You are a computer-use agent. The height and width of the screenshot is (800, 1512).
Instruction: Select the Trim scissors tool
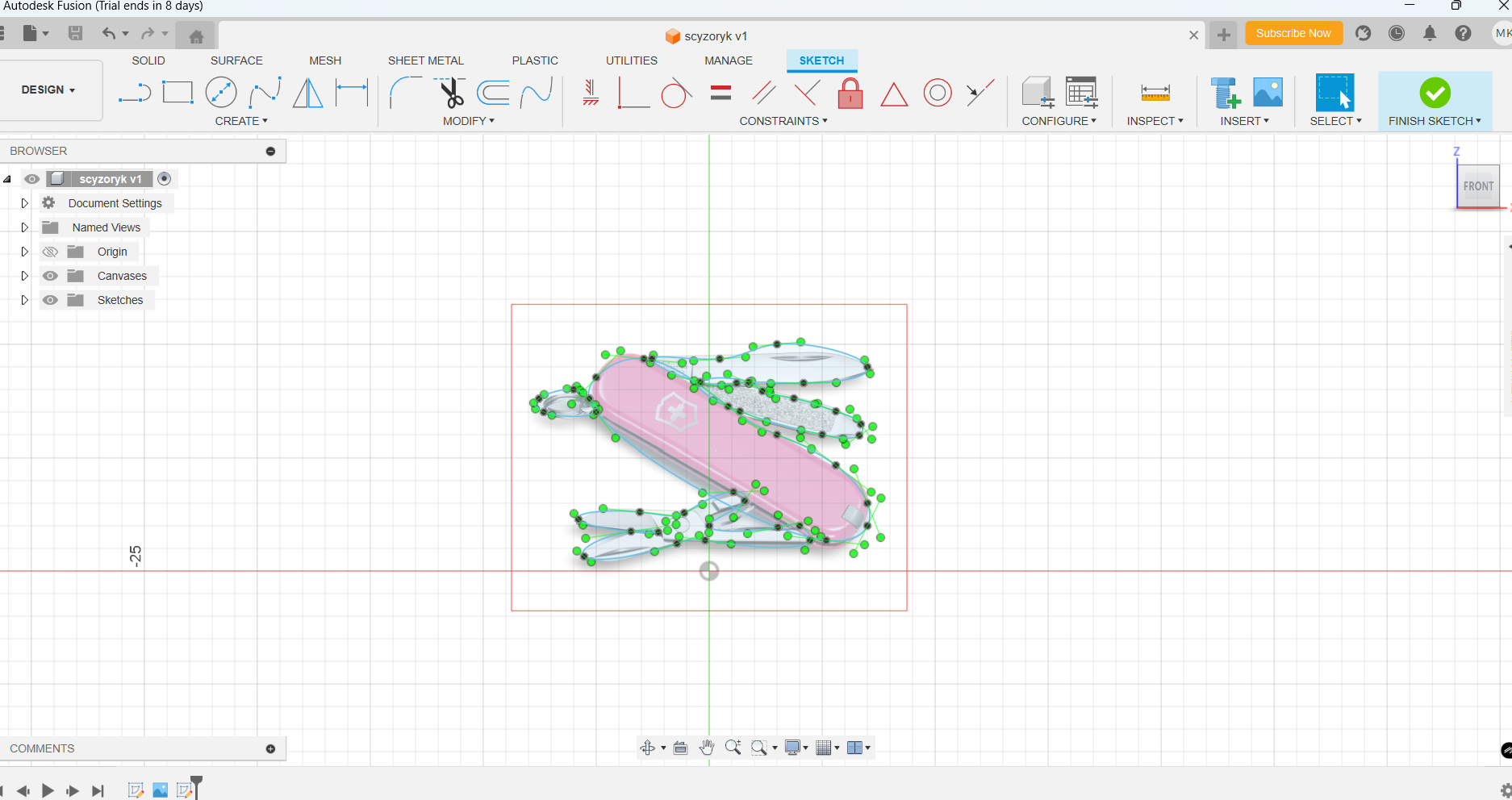[450, 93]
